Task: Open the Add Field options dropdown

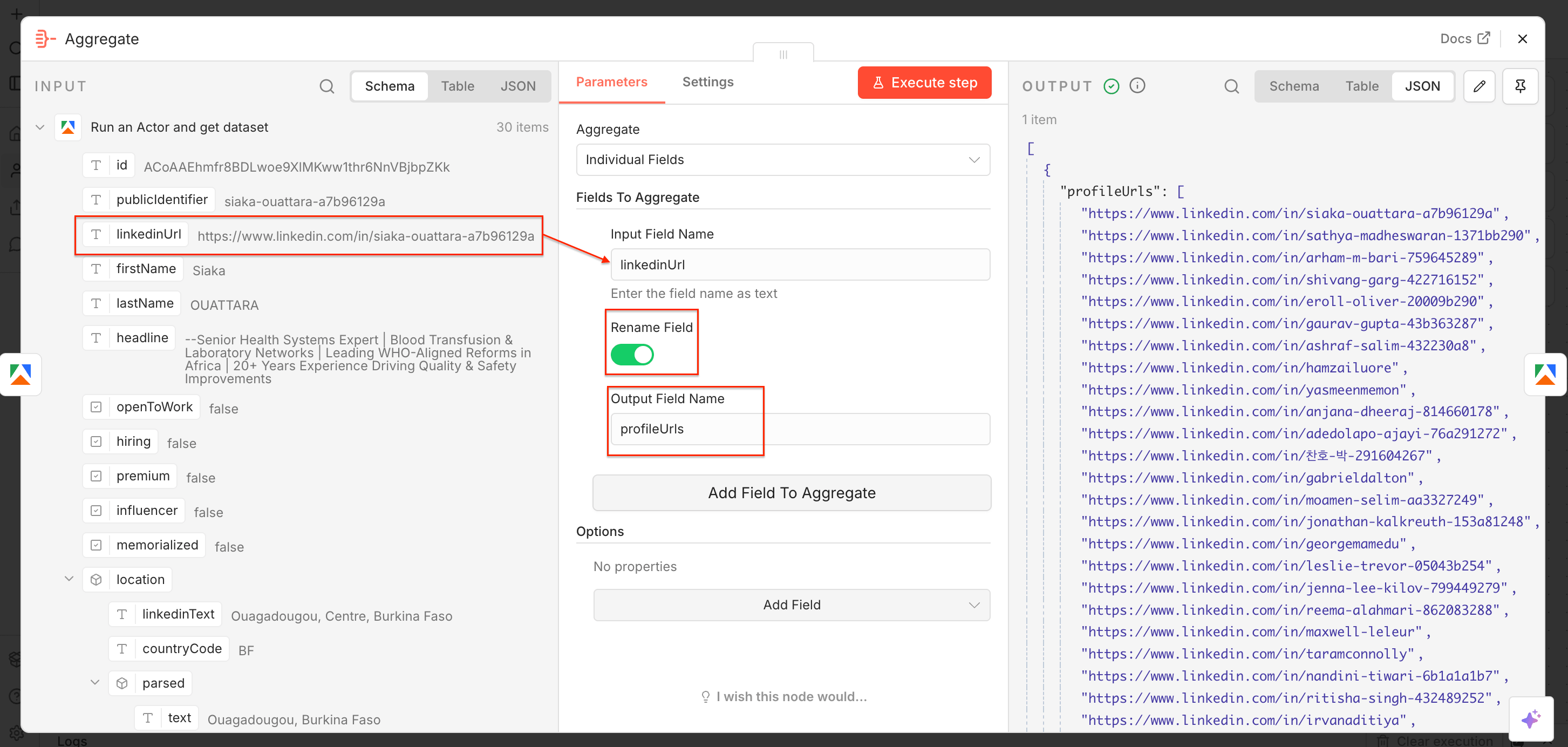Action: [x=790, y=605]
